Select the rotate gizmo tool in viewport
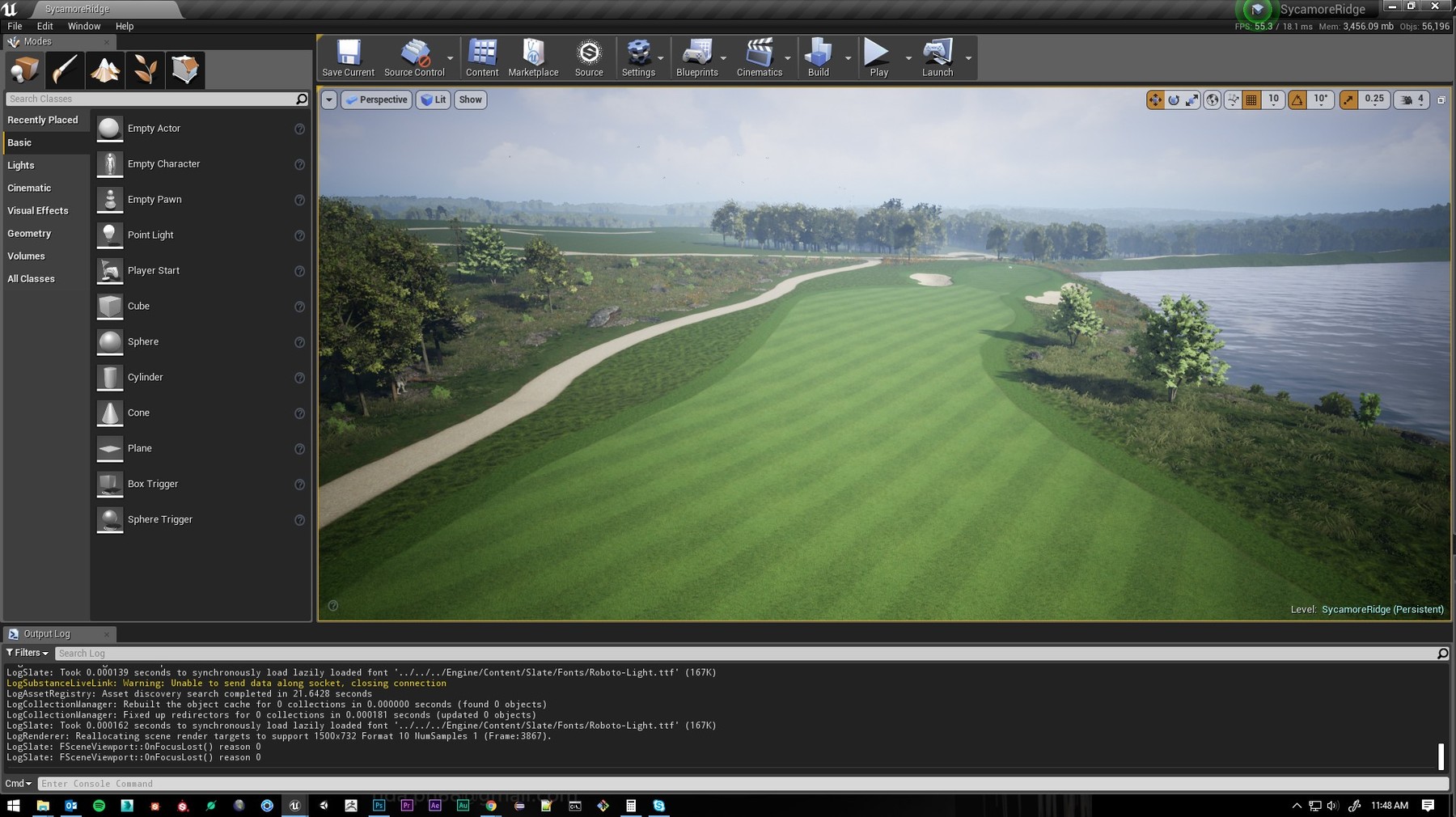The width and height of the screenshot is (1456, 817). coord(1174,99)
